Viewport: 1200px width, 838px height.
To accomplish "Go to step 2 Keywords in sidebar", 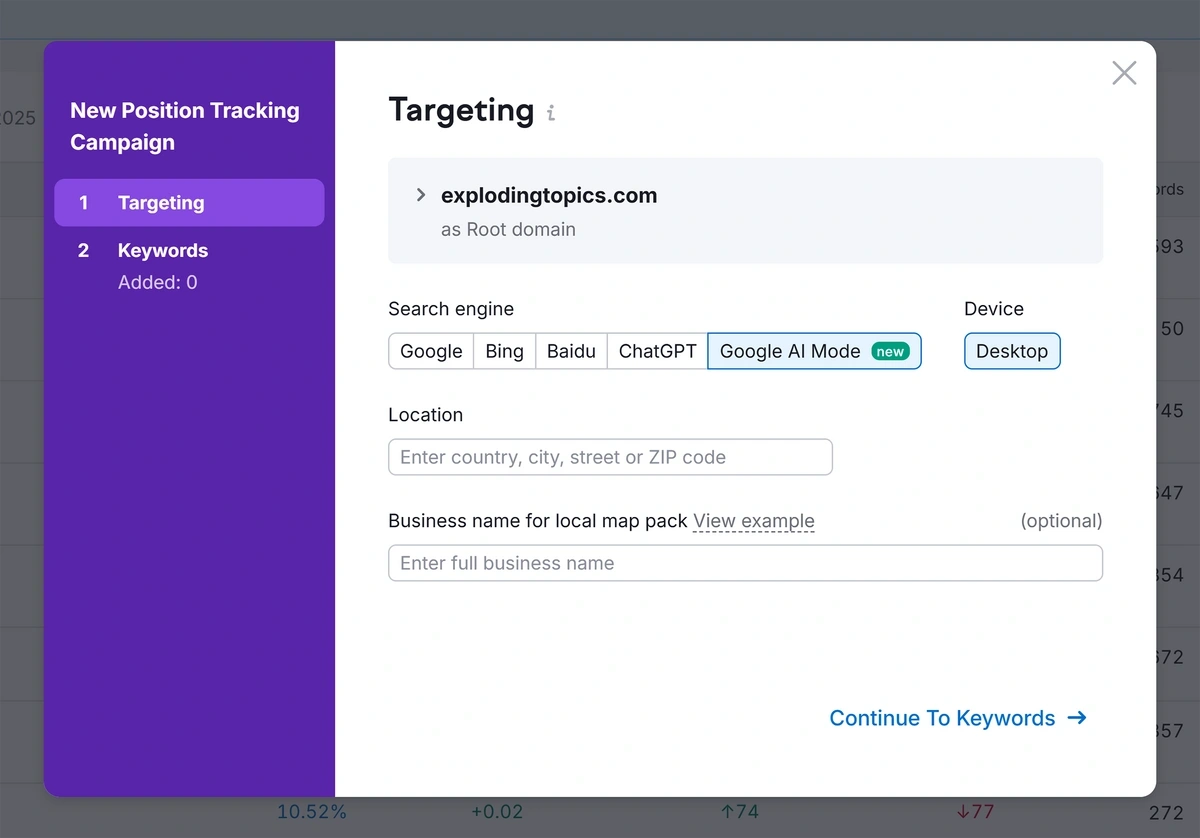I will [163, 251].
